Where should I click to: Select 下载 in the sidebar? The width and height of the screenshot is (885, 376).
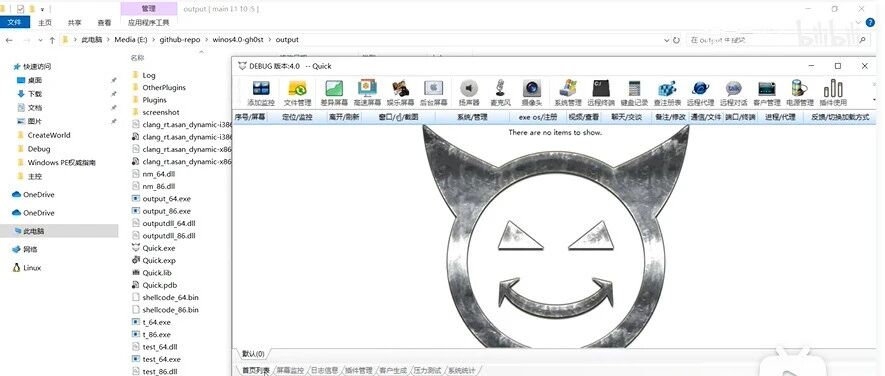pos(34,94)
